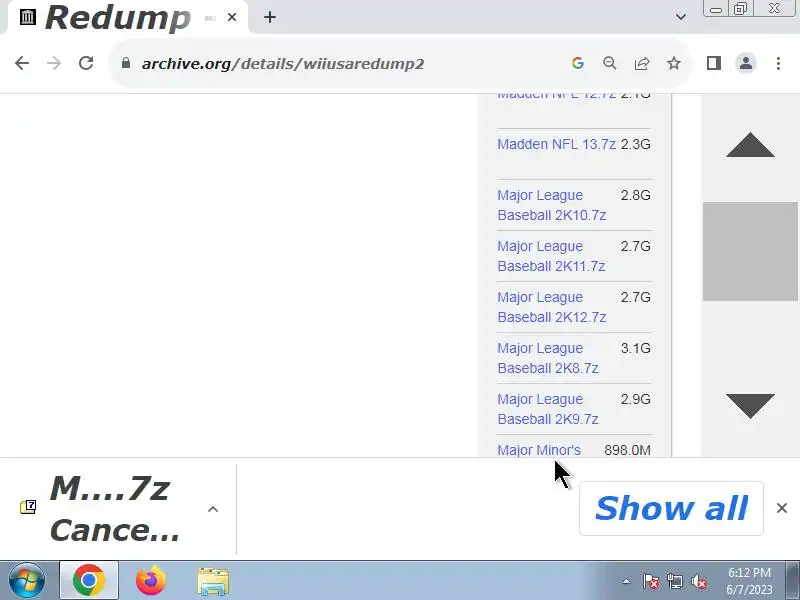Screen dimensions: 800x600
Task: Click the gray scrollbar thumb
Action: pos(750,251)
